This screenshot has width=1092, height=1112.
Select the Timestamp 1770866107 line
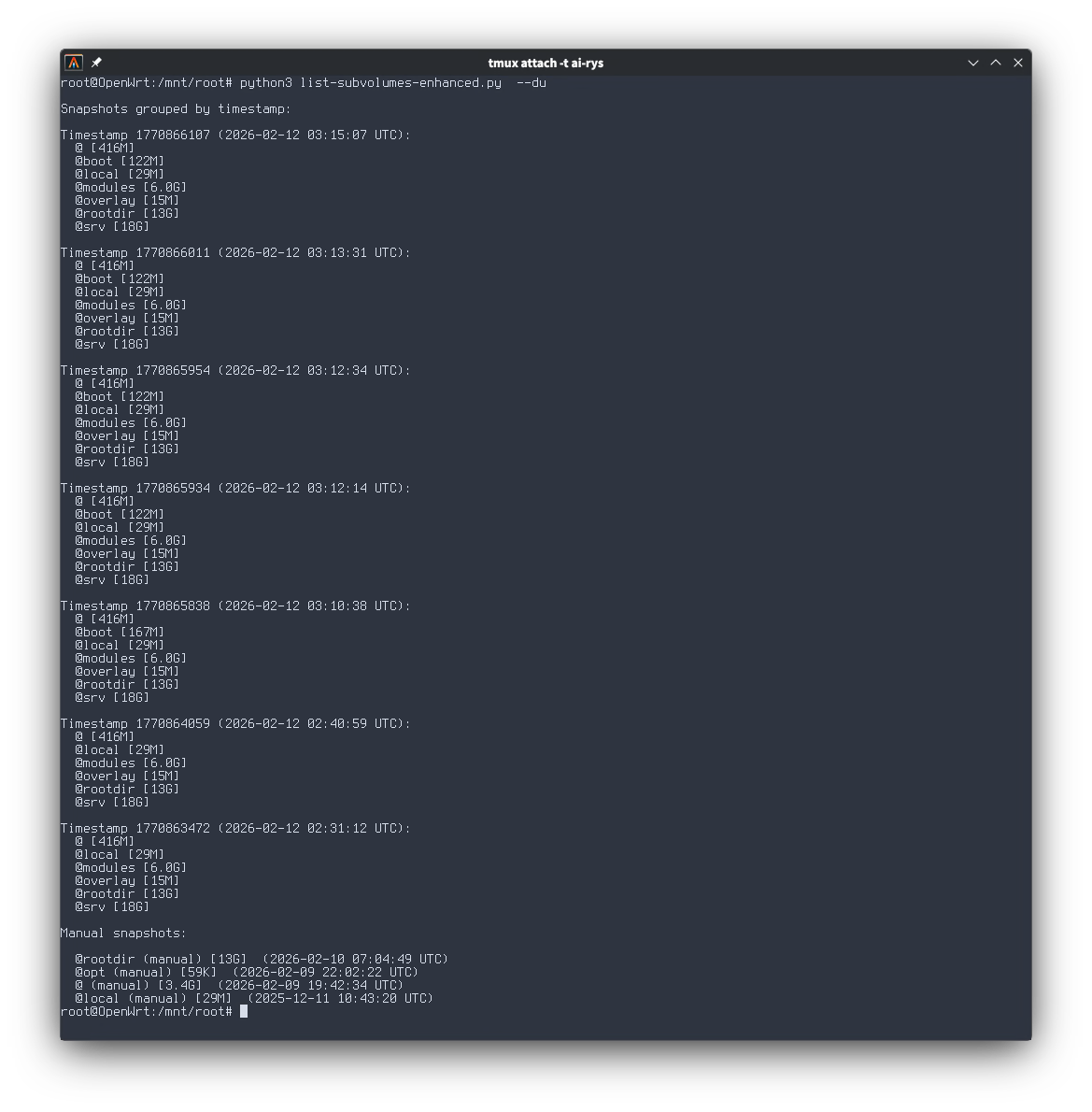235,135
